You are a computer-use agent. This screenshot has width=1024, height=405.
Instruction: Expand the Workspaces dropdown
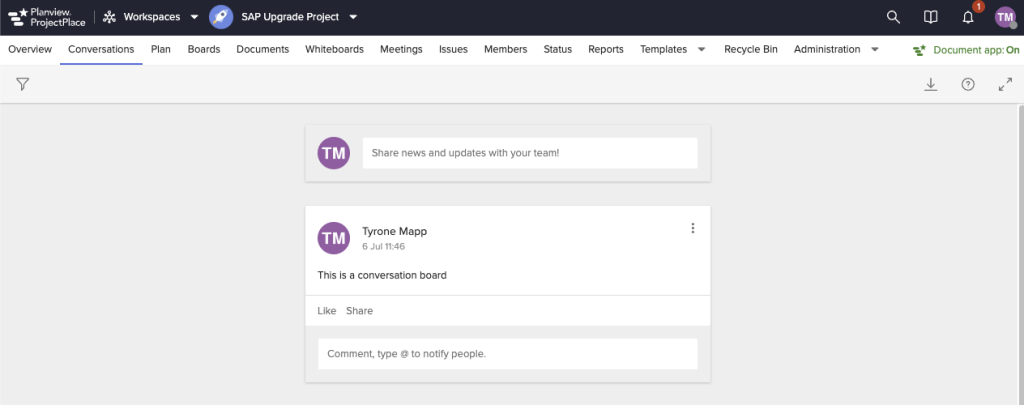[x=194, y=17]
